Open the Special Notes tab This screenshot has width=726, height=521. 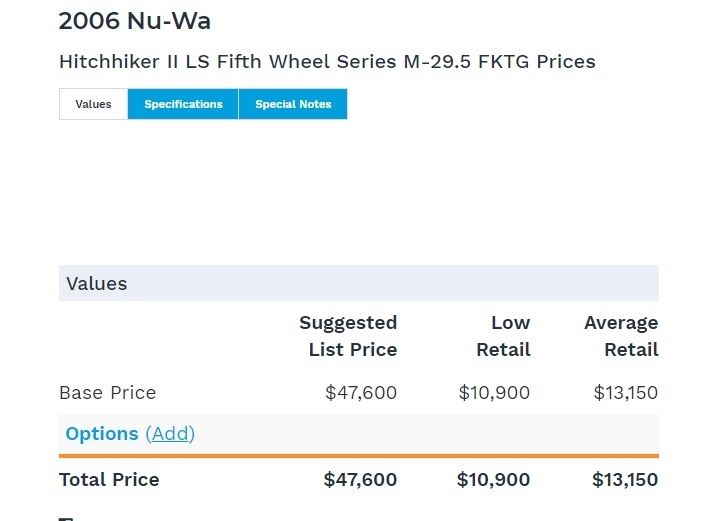coord(293,105)
